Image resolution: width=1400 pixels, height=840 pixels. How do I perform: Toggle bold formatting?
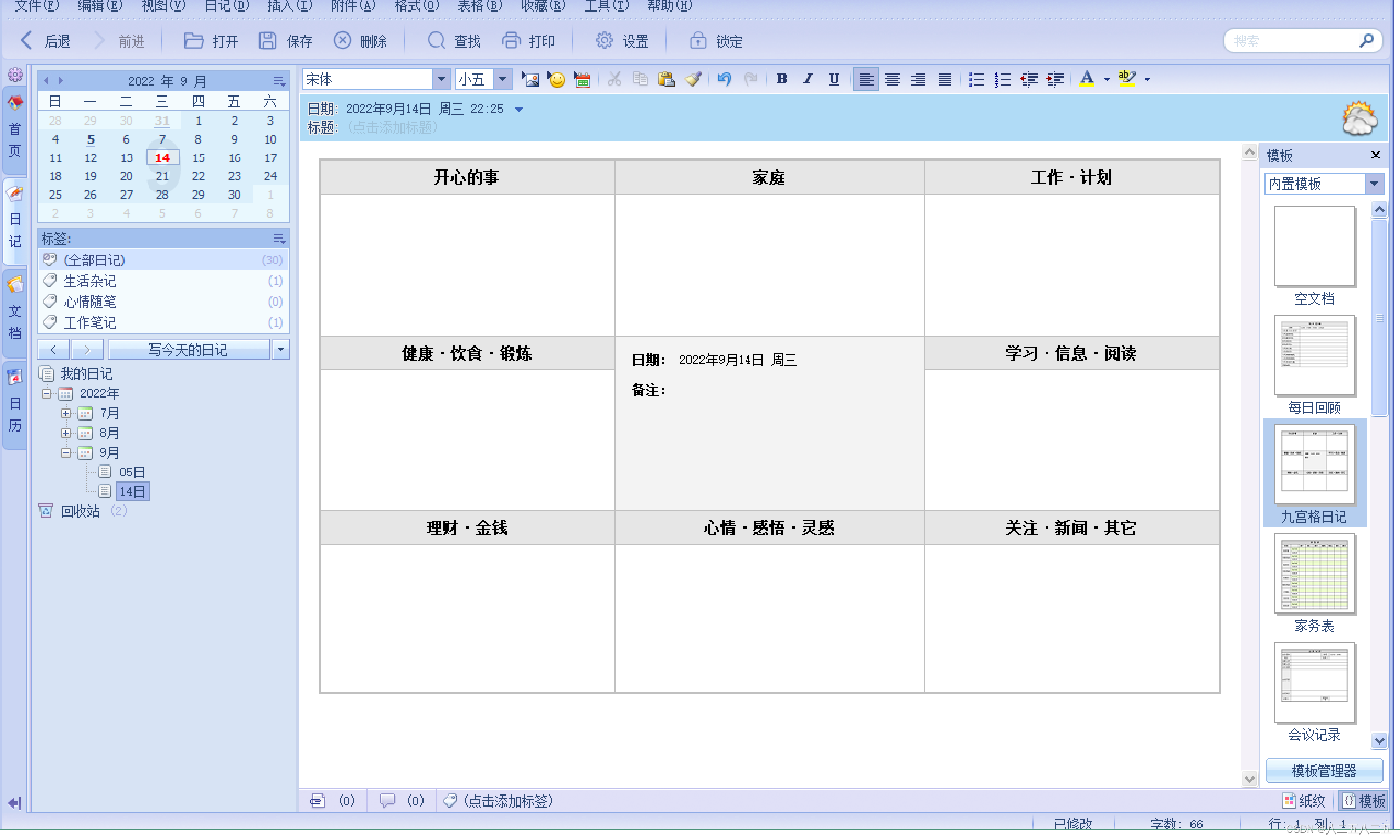click(x=782, y=80)
